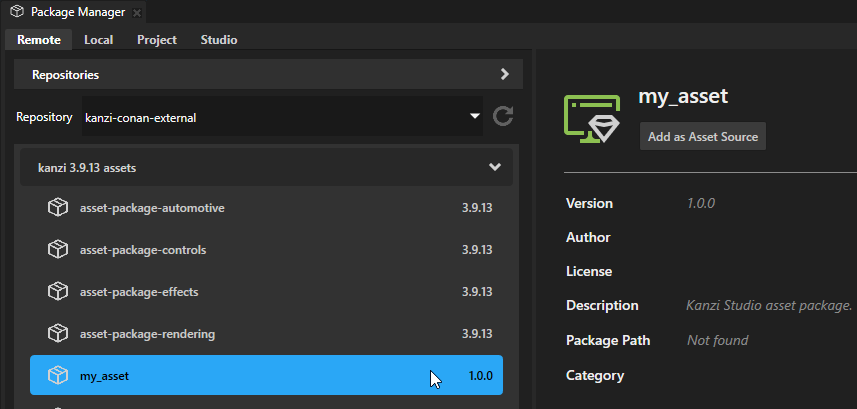Image resolution: width=857 pixels, height=409 pixels.
Task: Select asset-package-effects package name
Action: point(139,292)
